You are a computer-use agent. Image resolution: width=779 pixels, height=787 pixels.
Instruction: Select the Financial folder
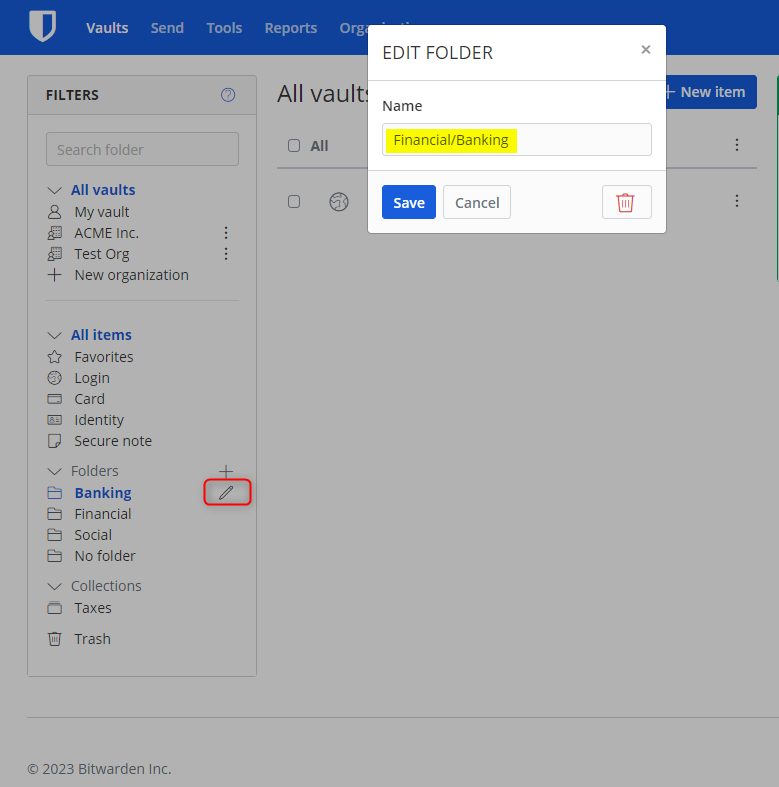[x=103, y=514]
